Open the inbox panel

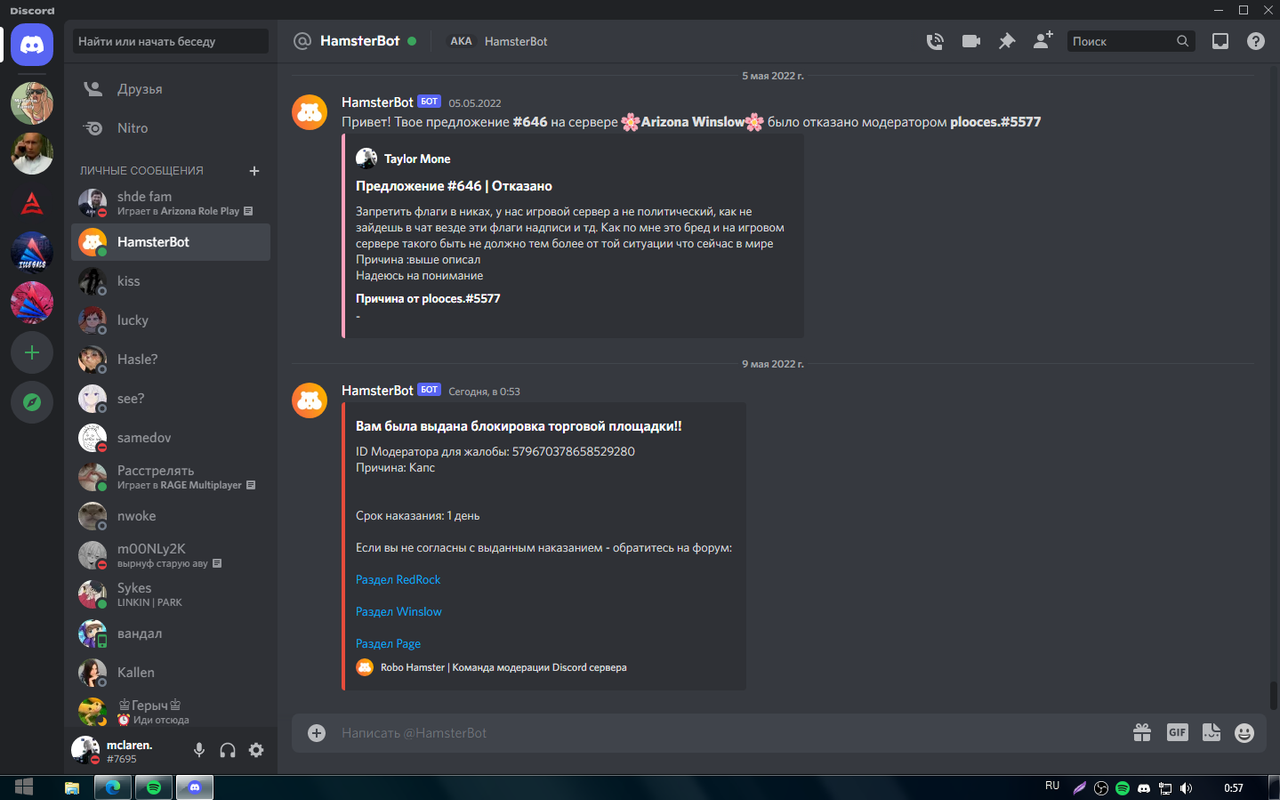[1220, 41]
